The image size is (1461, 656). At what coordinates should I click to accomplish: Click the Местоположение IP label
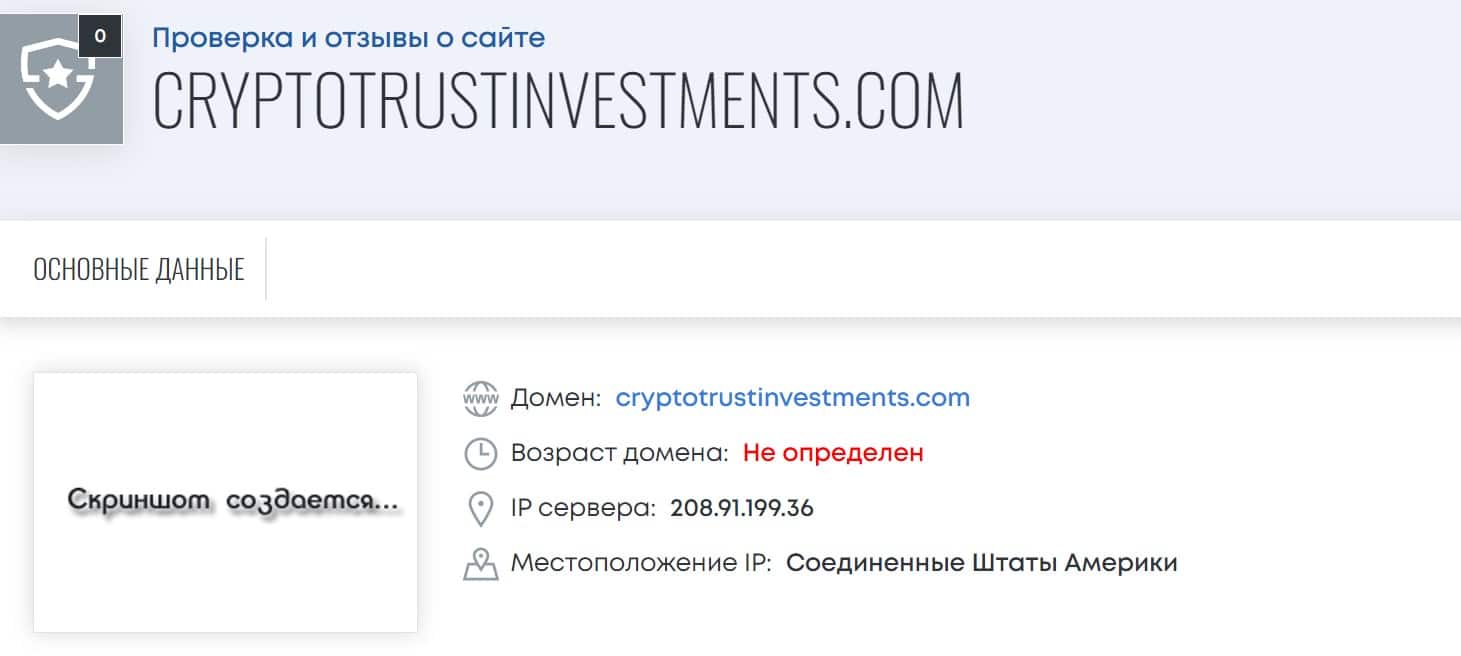coord(641,563)
